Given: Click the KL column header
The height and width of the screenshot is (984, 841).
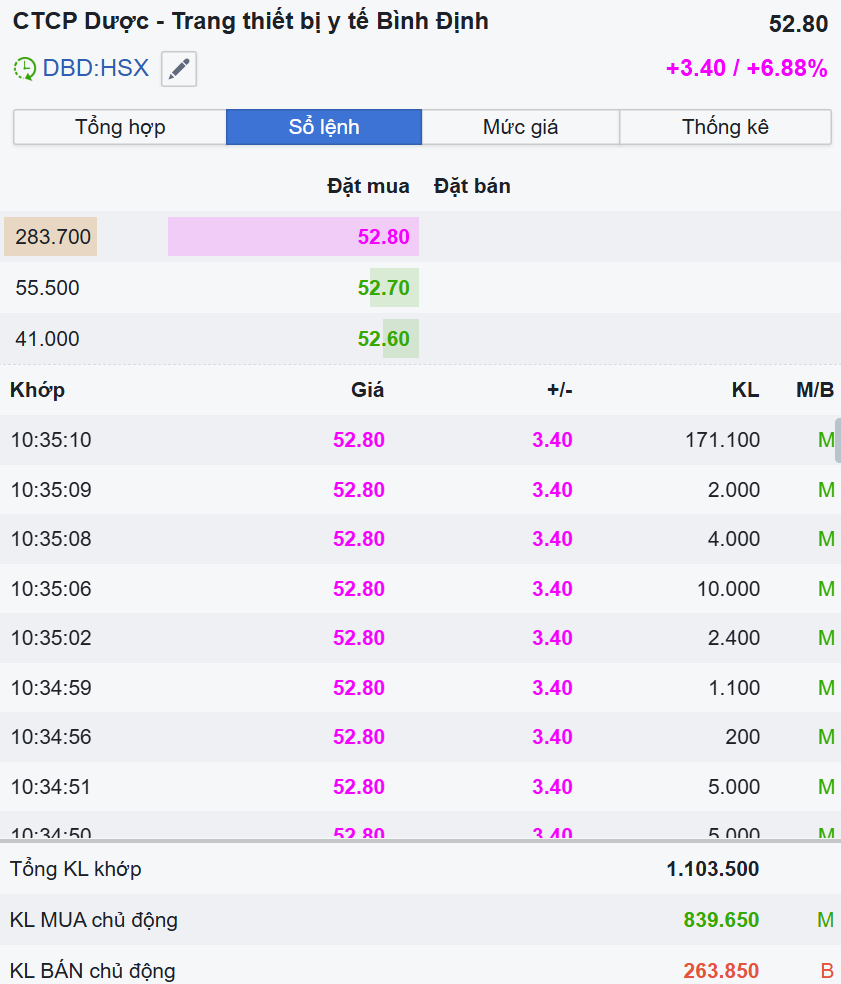Looking at the screenshot, I should [745, 390].
